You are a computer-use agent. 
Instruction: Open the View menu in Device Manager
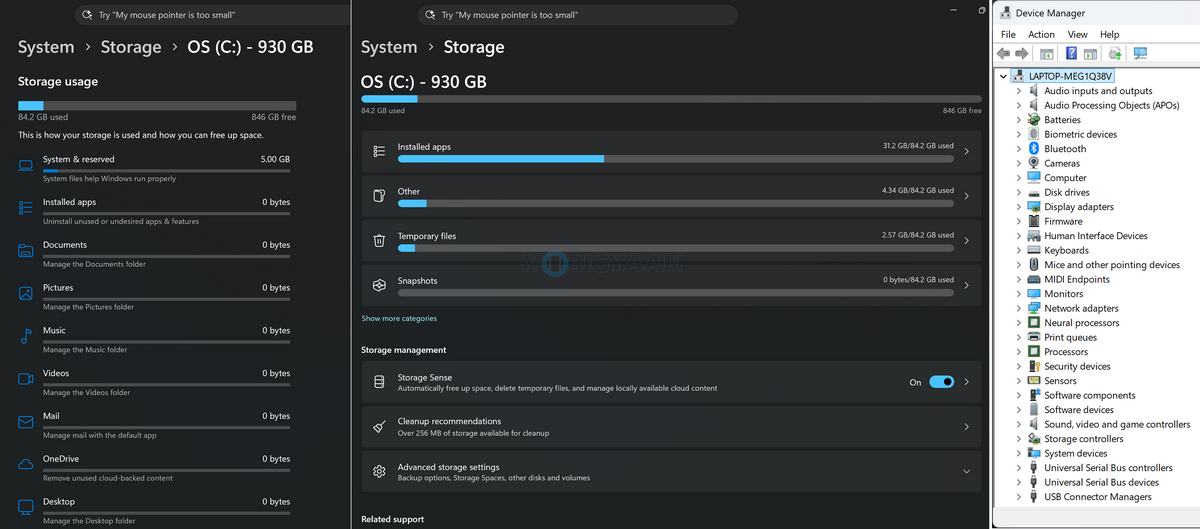1077,34
